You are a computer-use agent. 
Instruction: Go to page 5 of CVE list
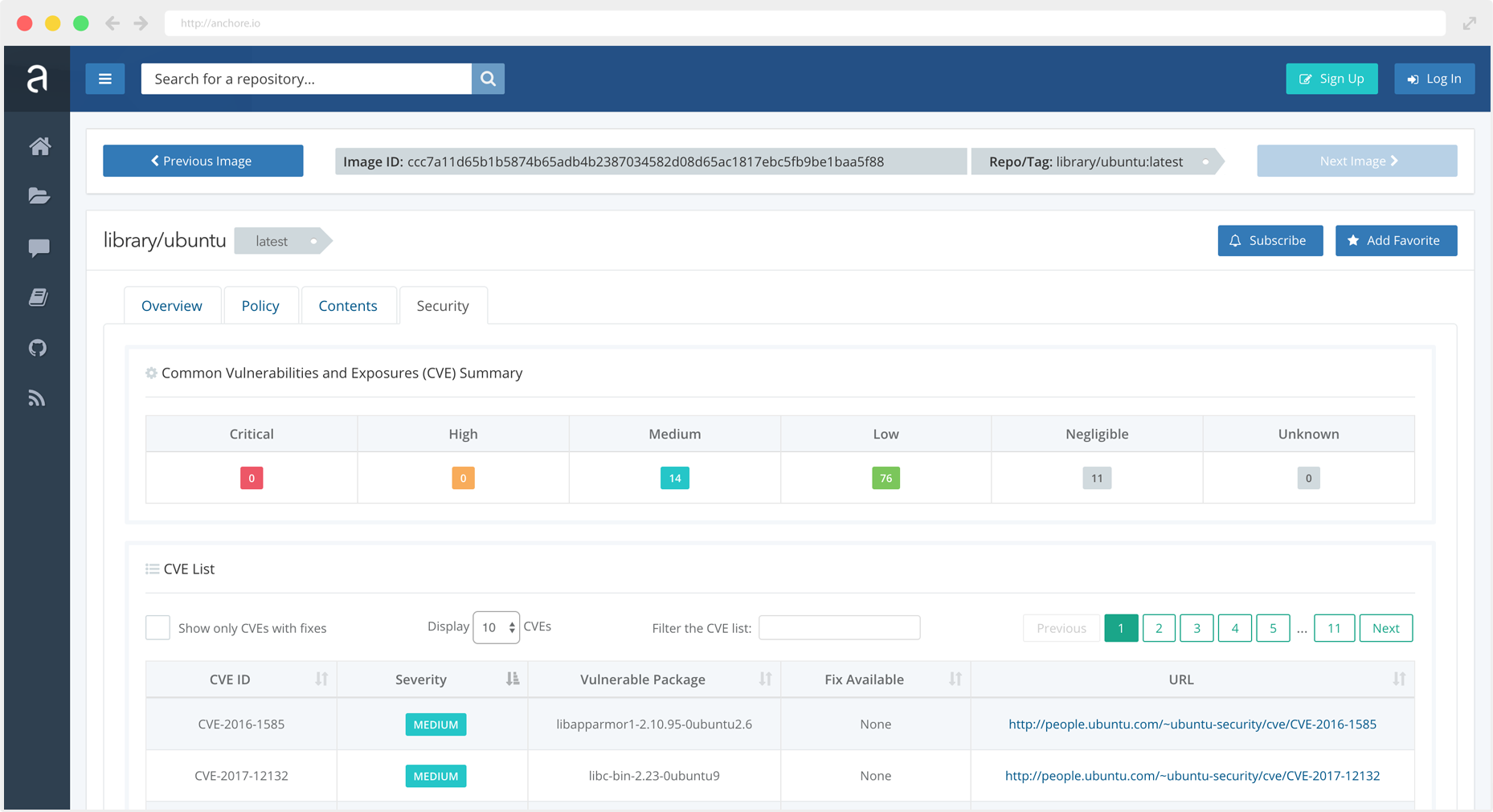pyautogui.click(x=1273, y=628)
